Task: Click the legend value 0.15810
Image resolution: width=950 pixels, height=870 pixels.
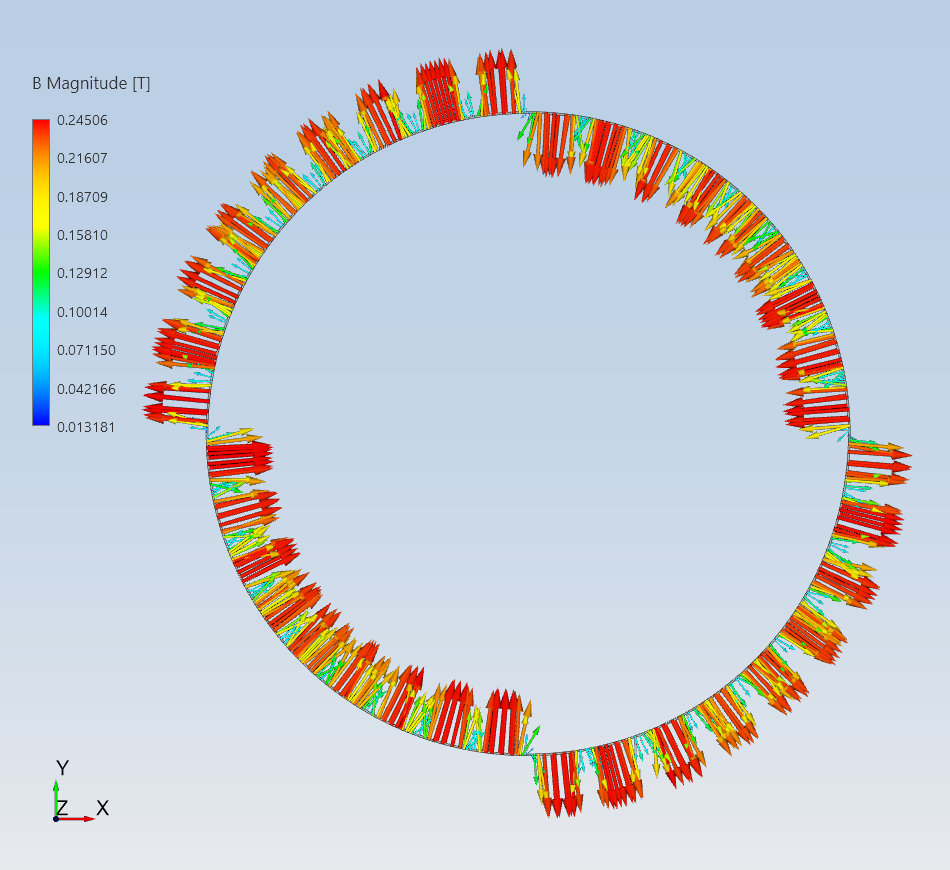Action: pyautogui.click(x=84, y=235)
